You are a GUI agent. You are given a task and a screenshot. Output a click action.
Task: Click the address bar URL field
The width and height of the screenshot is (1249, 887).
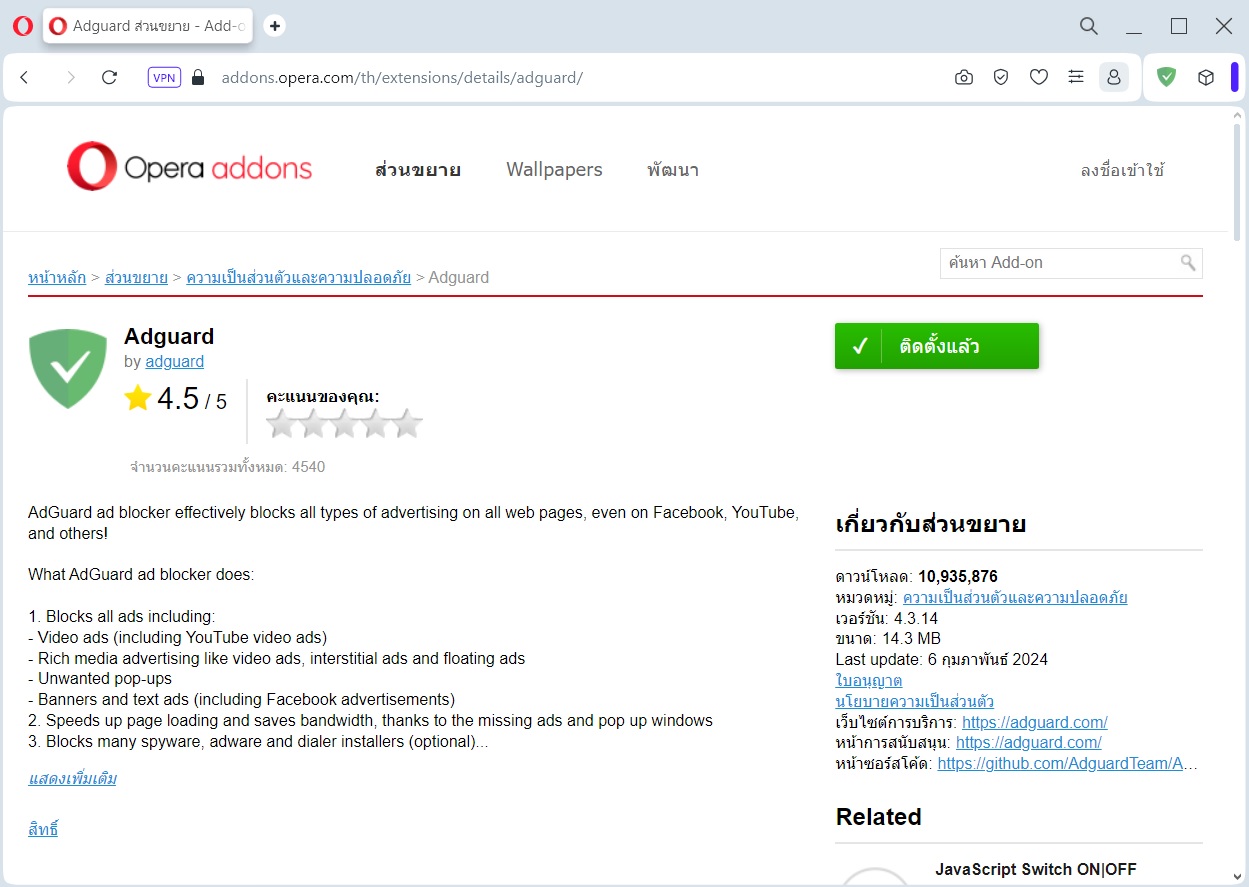tap(402, 77)
